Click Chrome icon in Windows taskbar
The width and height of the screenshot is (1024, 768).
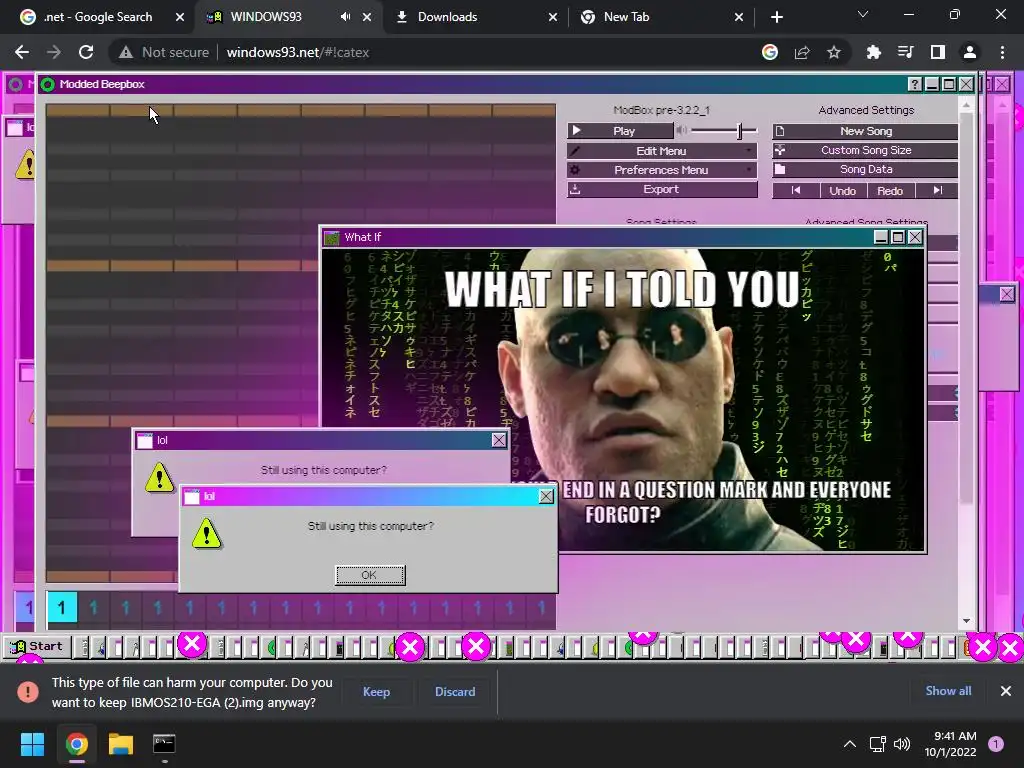point(76,744)
